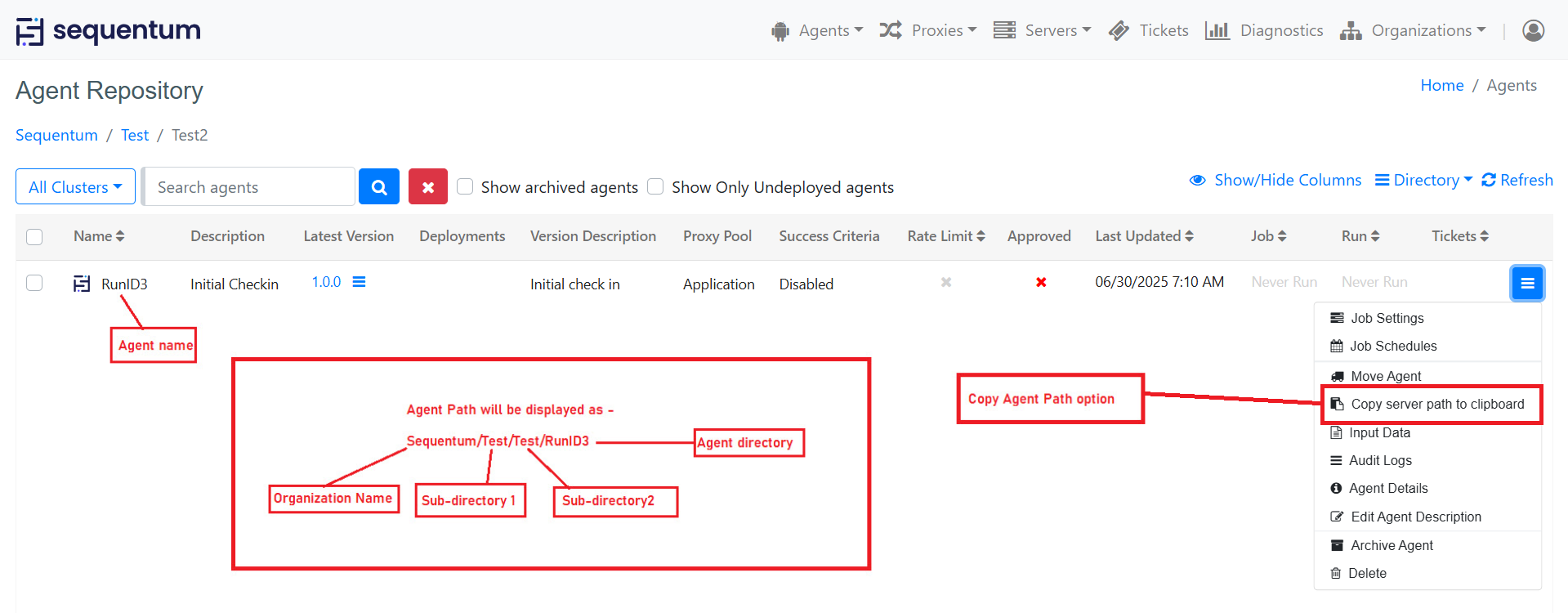Open the user profile icon
Screen dimensions: 1568x613
(x=1533, y=30)
